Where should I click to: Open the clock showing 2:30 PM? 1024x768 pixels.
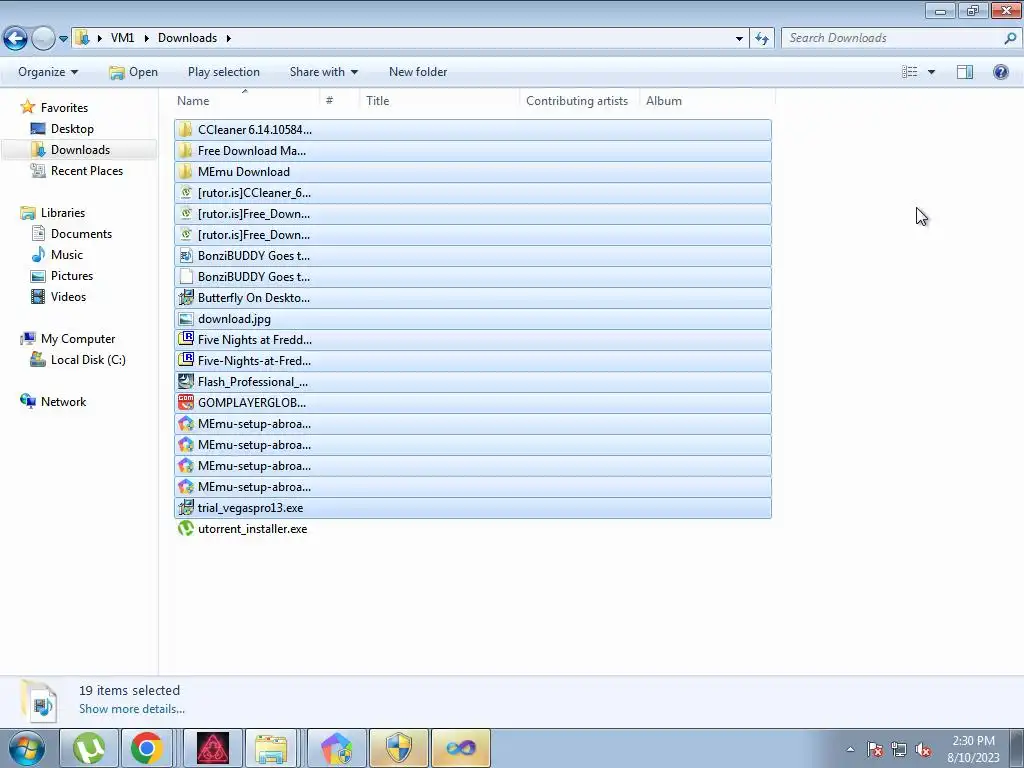pyautogui.click(x=973, y=749)
